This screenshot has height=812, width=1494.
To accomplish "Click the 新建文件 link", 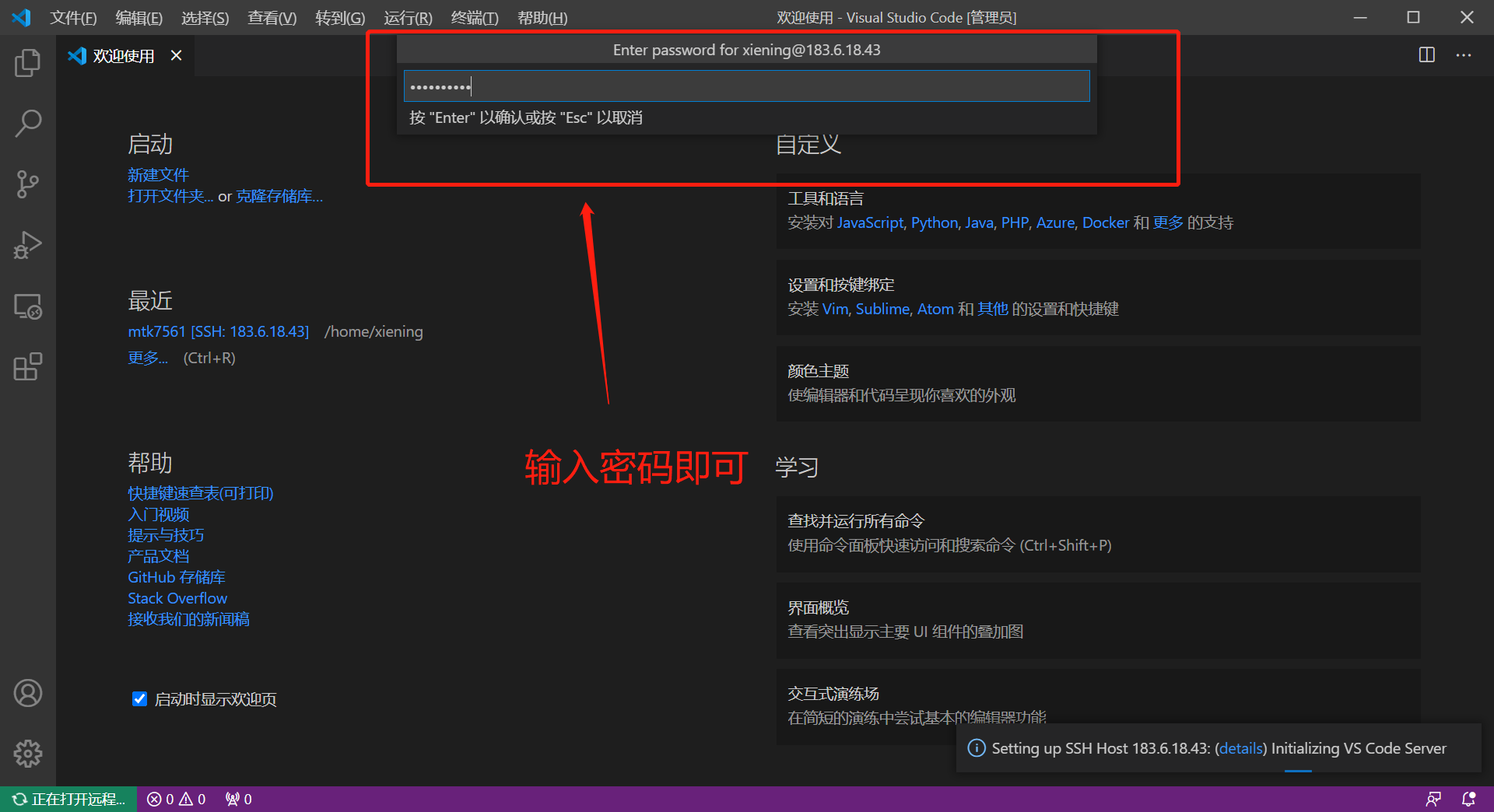I will (159, 175).
